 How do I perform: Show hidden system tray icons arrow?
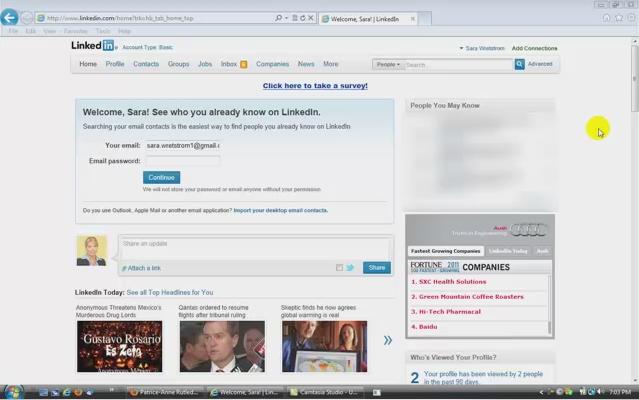541,392
